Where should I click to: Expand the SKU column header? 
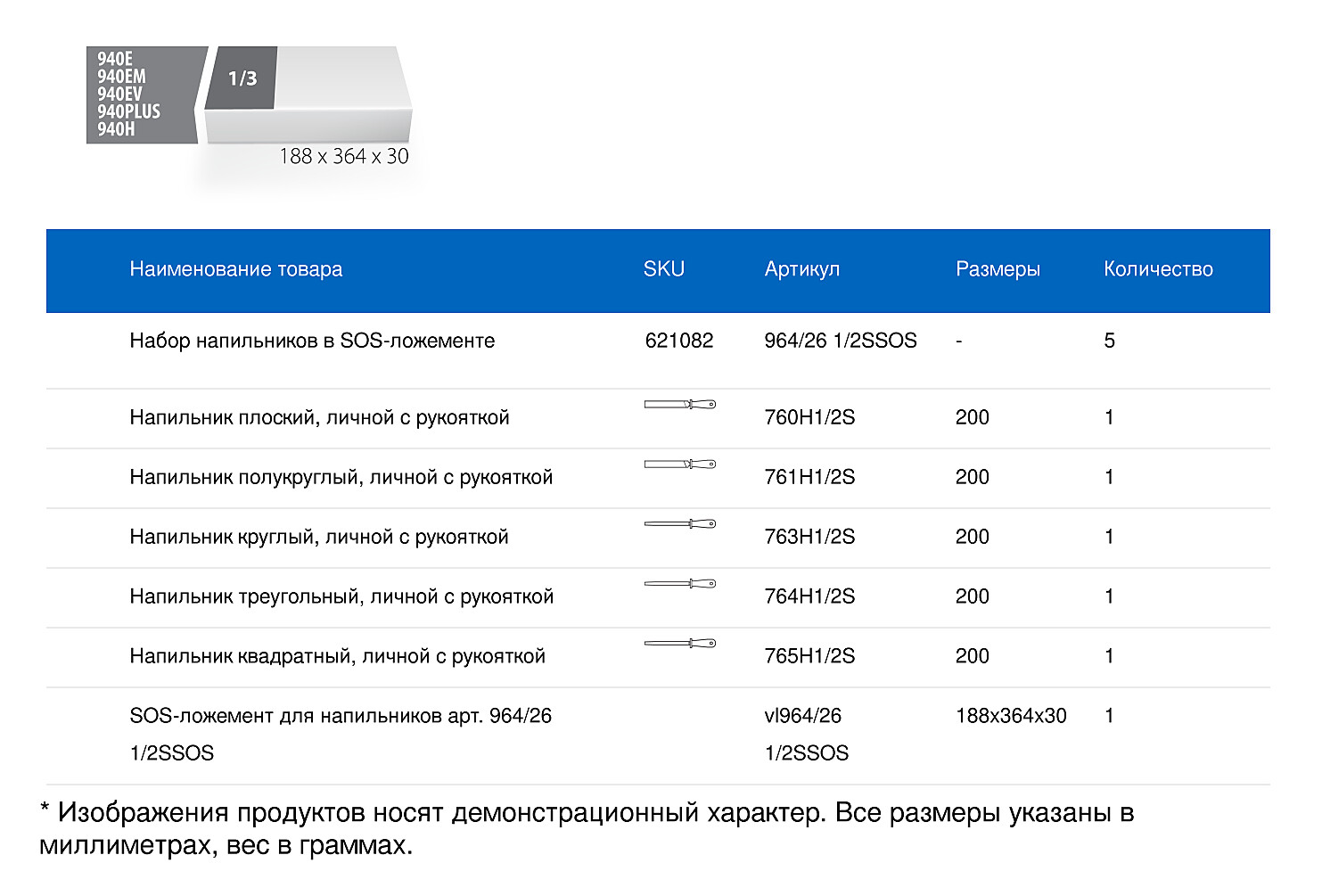[663, 269]
